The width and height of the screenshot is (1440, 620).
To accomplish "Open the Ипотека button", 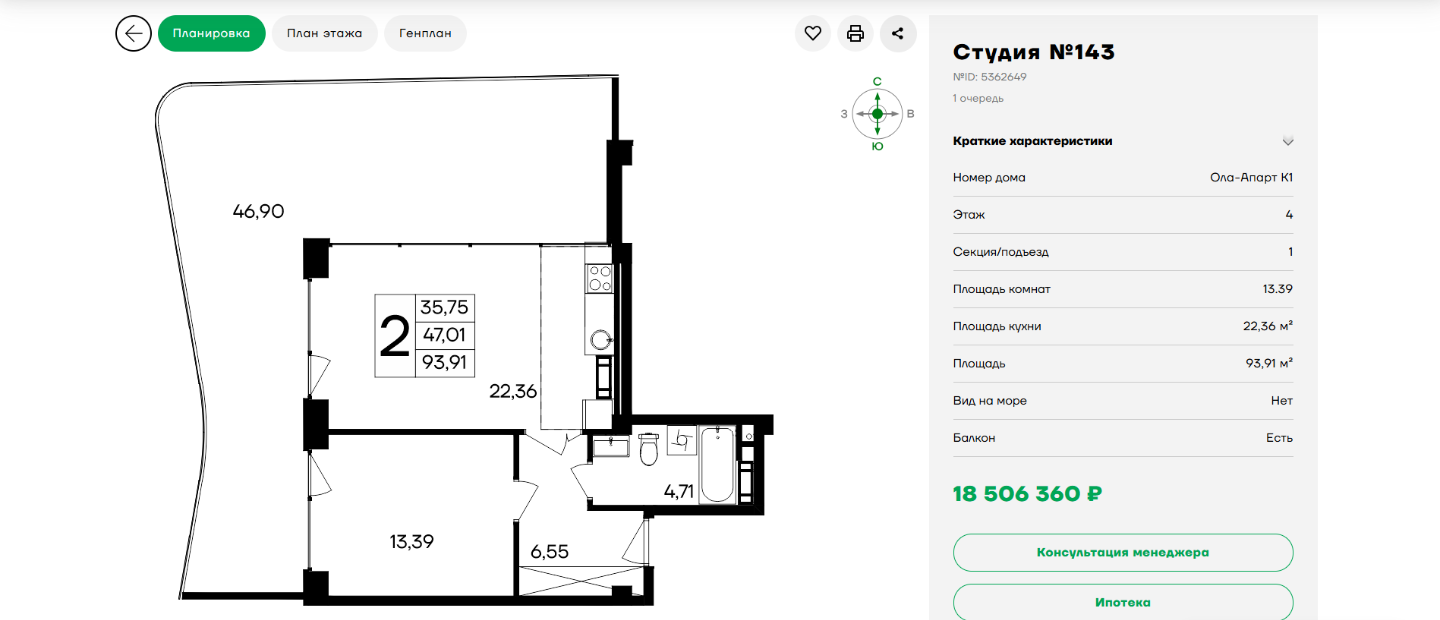I will (1123, 602).
